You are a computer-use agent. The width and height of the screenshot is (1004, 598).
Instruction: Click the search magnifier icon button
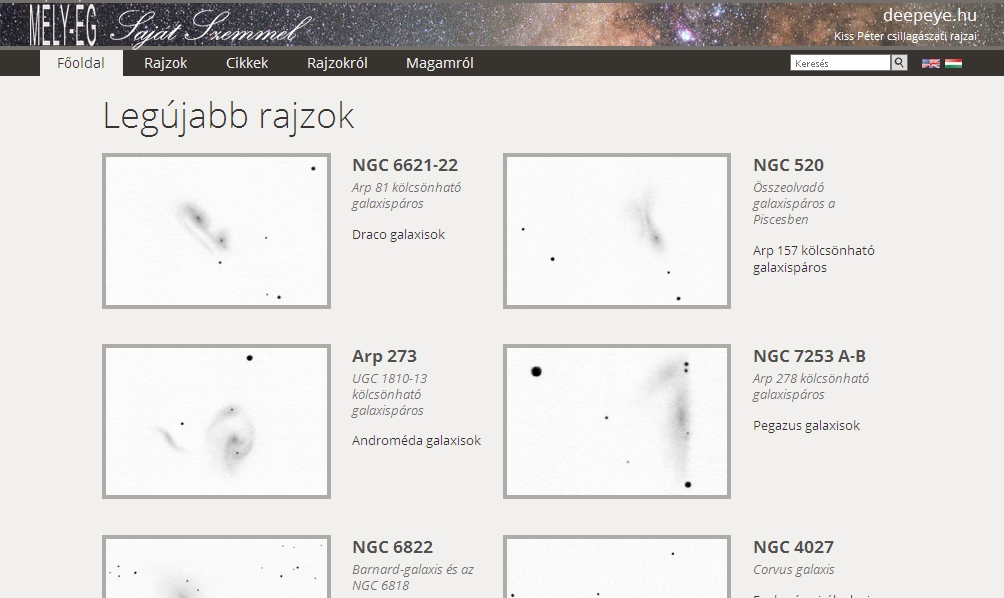(x=899, y=63)
